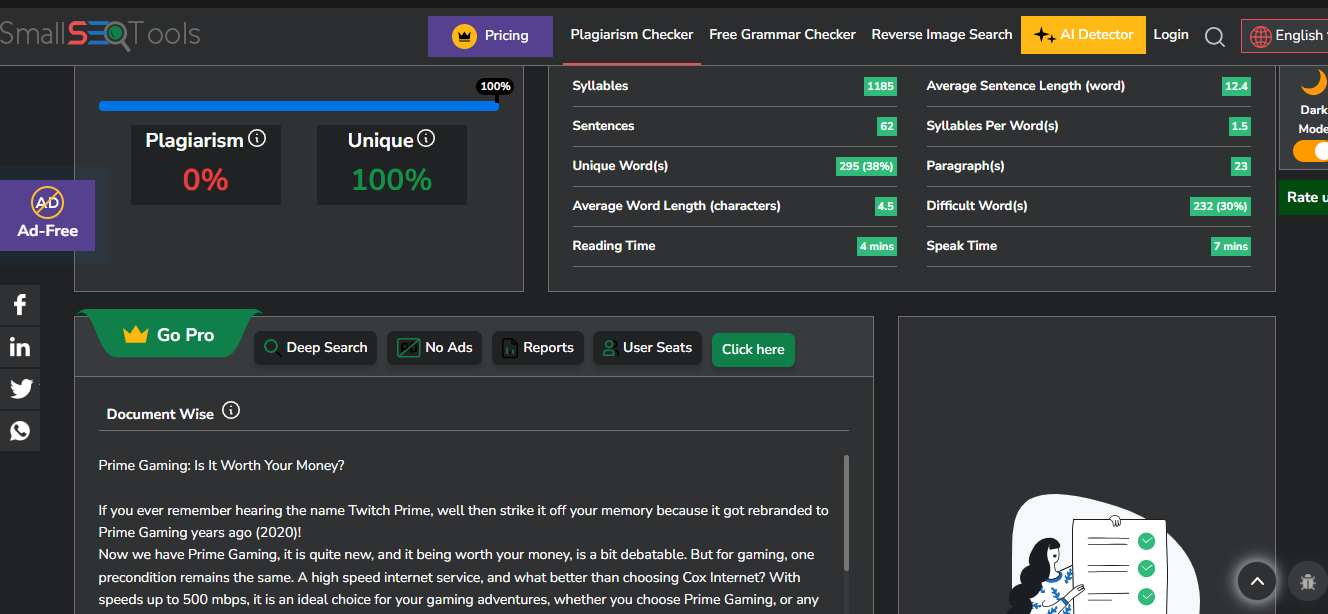Share via the WhatsApp icon

pos(20,431)
